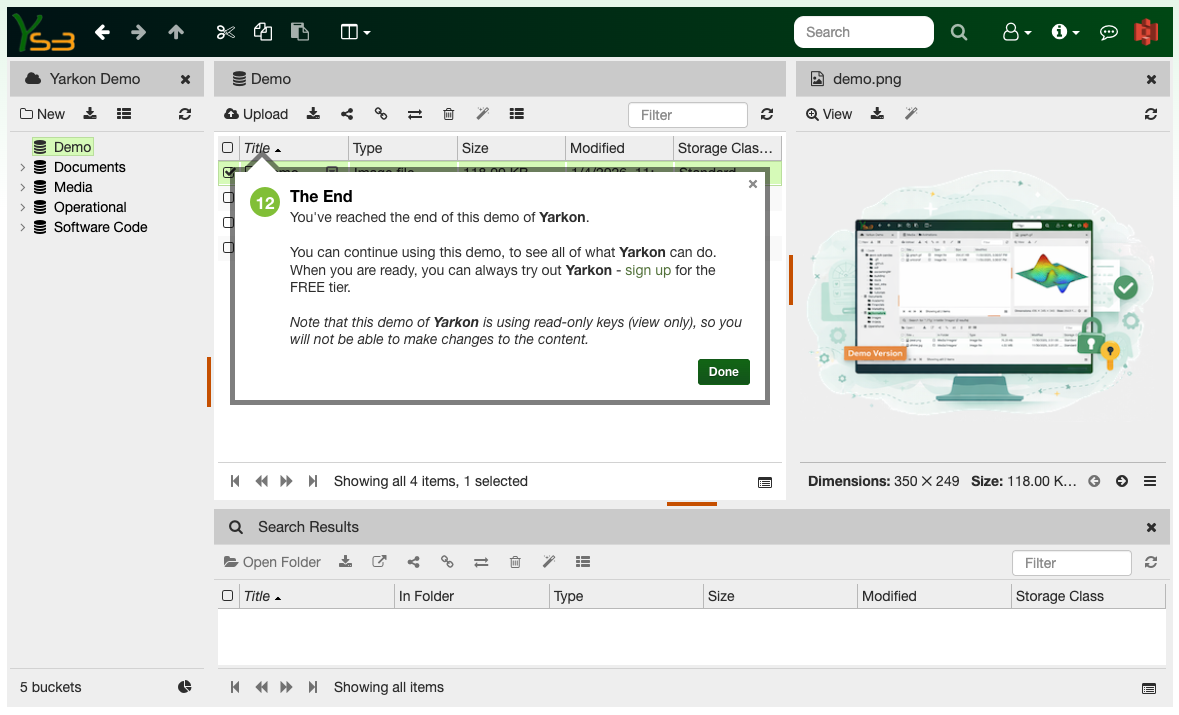Click the pie chart icon beside 5 buckets
1179x715 pixels.
point(185,687)
